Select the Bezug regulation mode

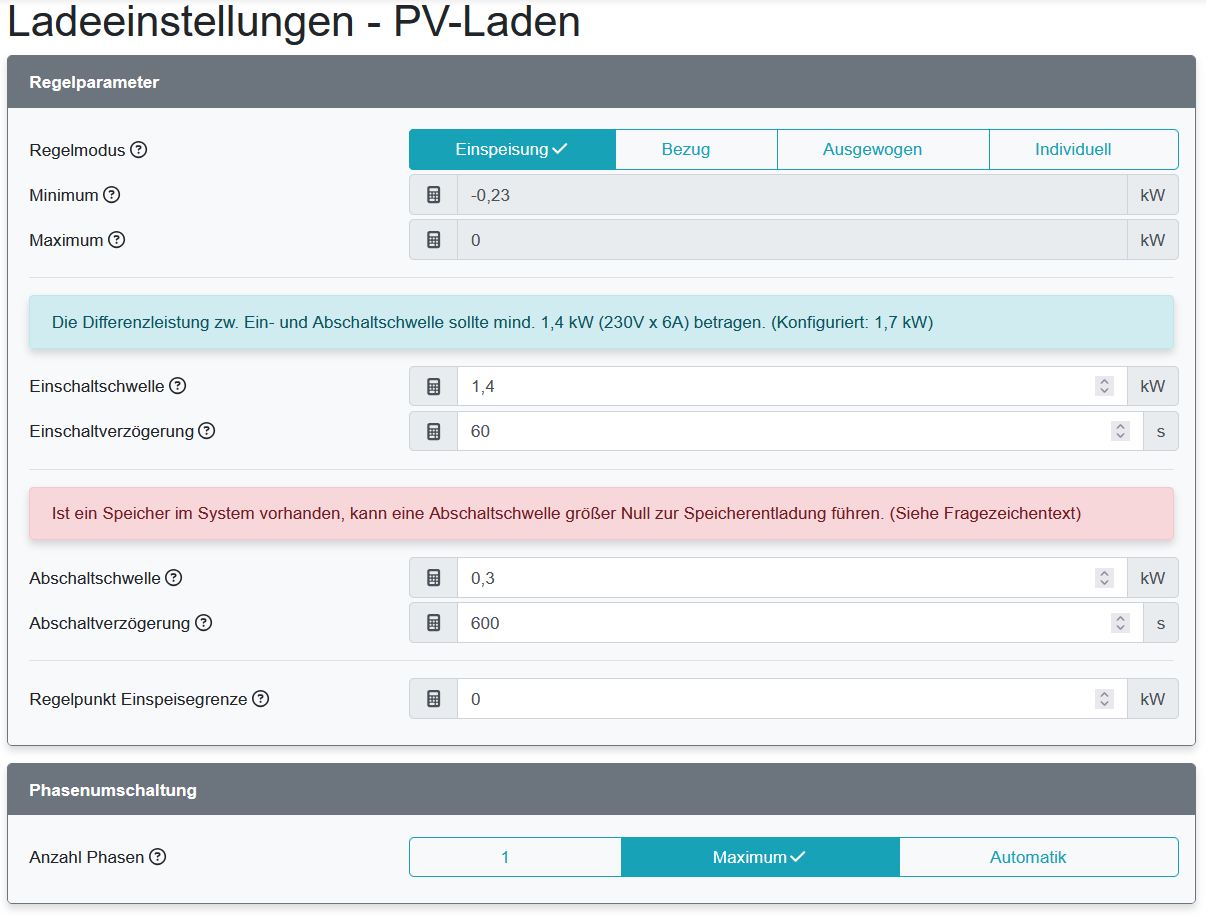[x=696, y=148]
